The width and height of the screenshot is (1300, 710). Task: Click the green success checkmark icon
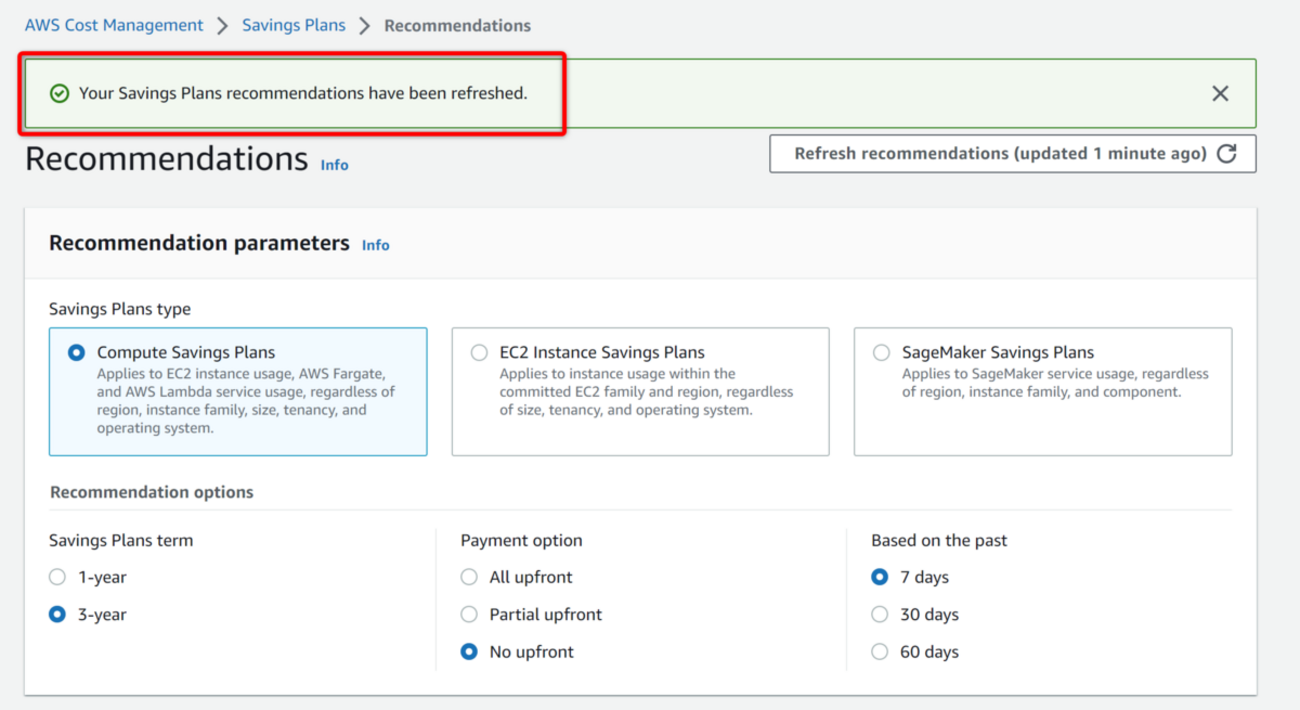pos(60,93)
